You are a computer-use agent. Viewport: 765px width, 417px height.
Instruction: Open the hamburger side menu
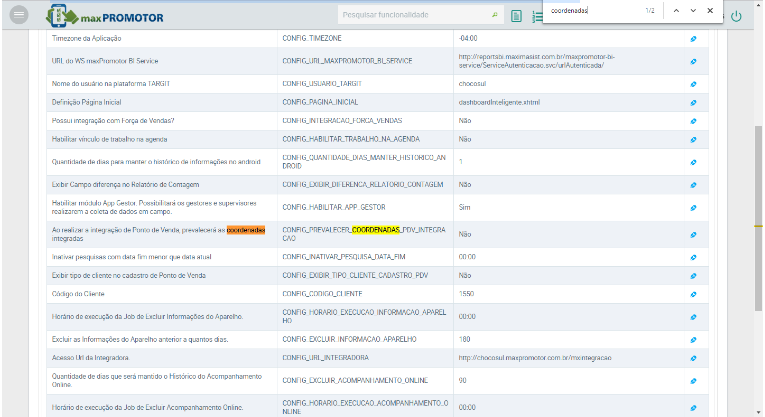18,15
